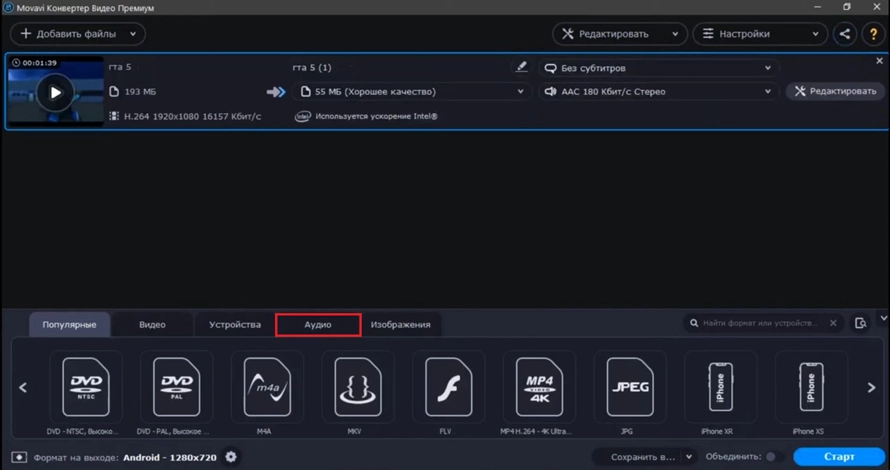Open output format settings gear icon
Viewport: 890px width, 470px height.
pyautogui.click(x=231, y=456)
